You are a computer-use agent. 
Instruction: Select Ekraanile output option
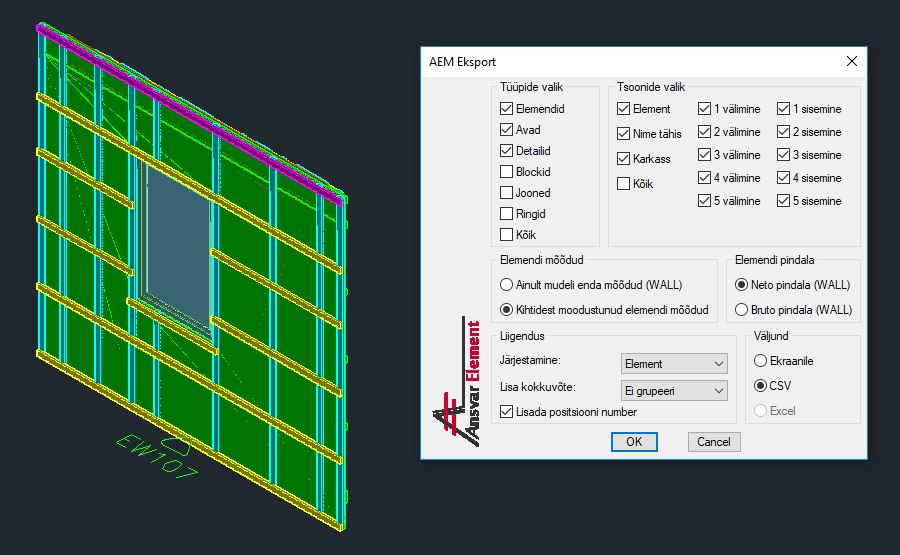(x=761, y=360)
